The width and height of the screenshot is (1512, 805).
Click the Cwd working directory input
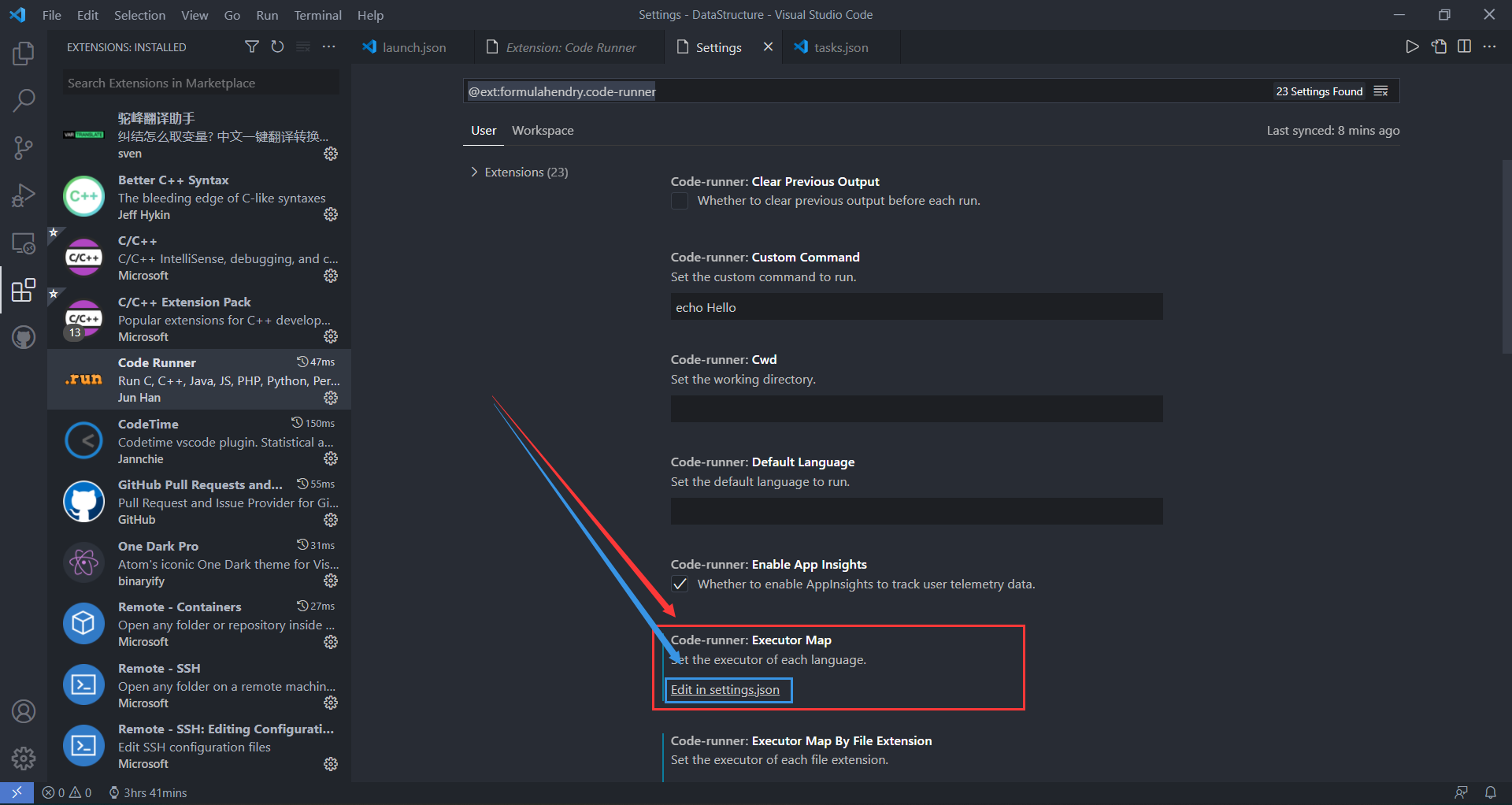tap(917, 410)
